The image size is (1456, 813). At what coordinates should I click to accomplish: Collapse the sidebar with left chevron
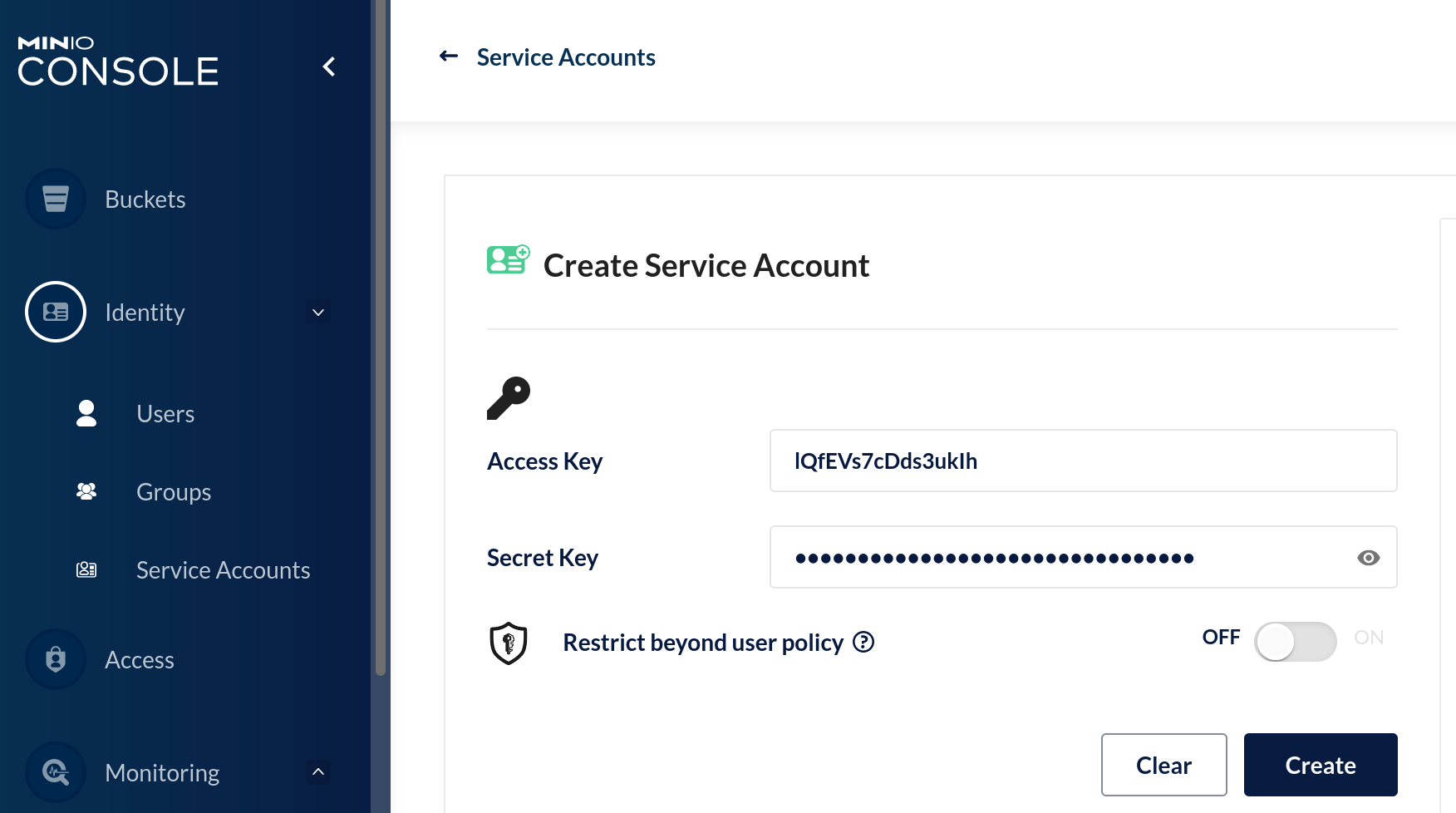329,67
